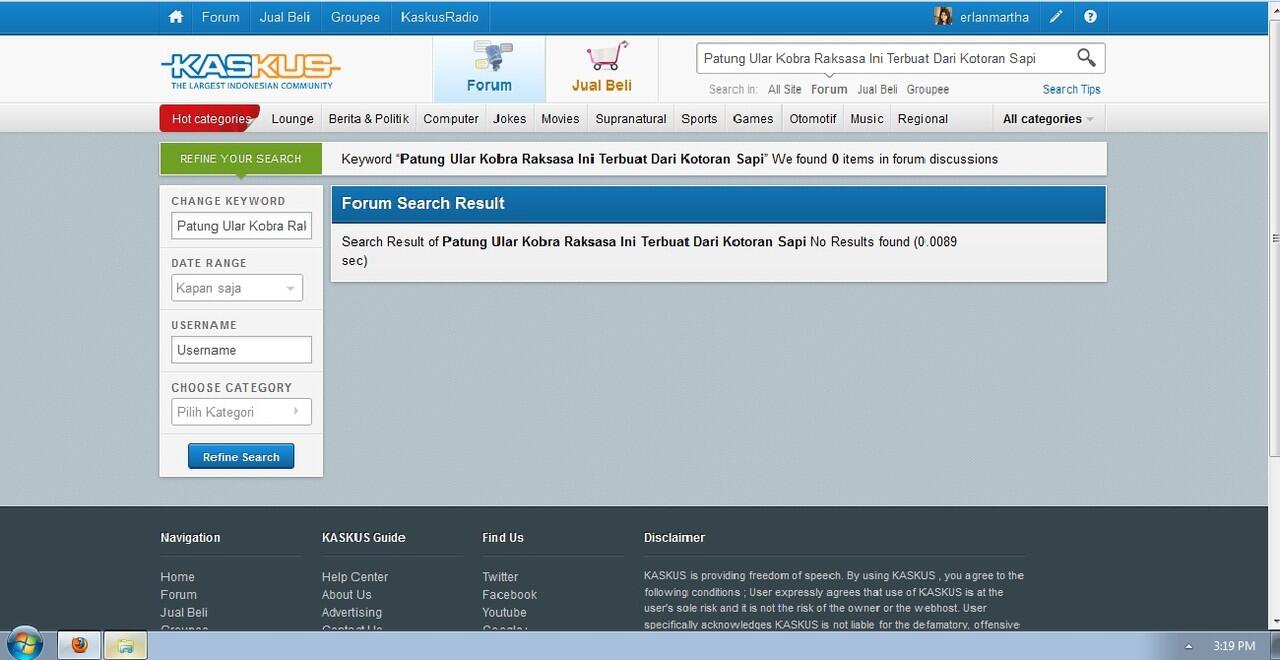Set search scope to Forum
The image size is (1280, 660).
click(829, 89)
